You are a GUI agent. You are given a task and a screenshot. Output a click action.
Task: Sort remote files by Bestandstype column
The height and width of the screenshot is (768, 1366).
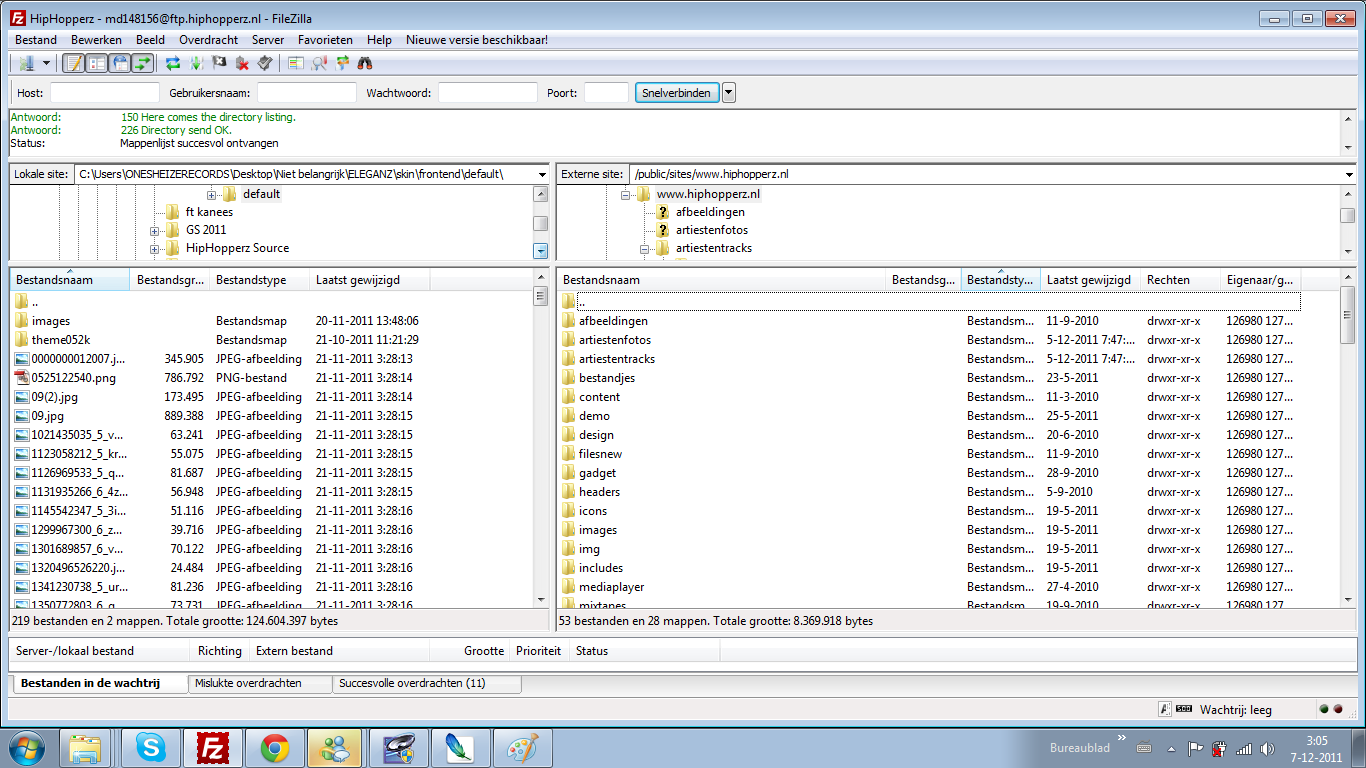click(x=1000, y=280)
